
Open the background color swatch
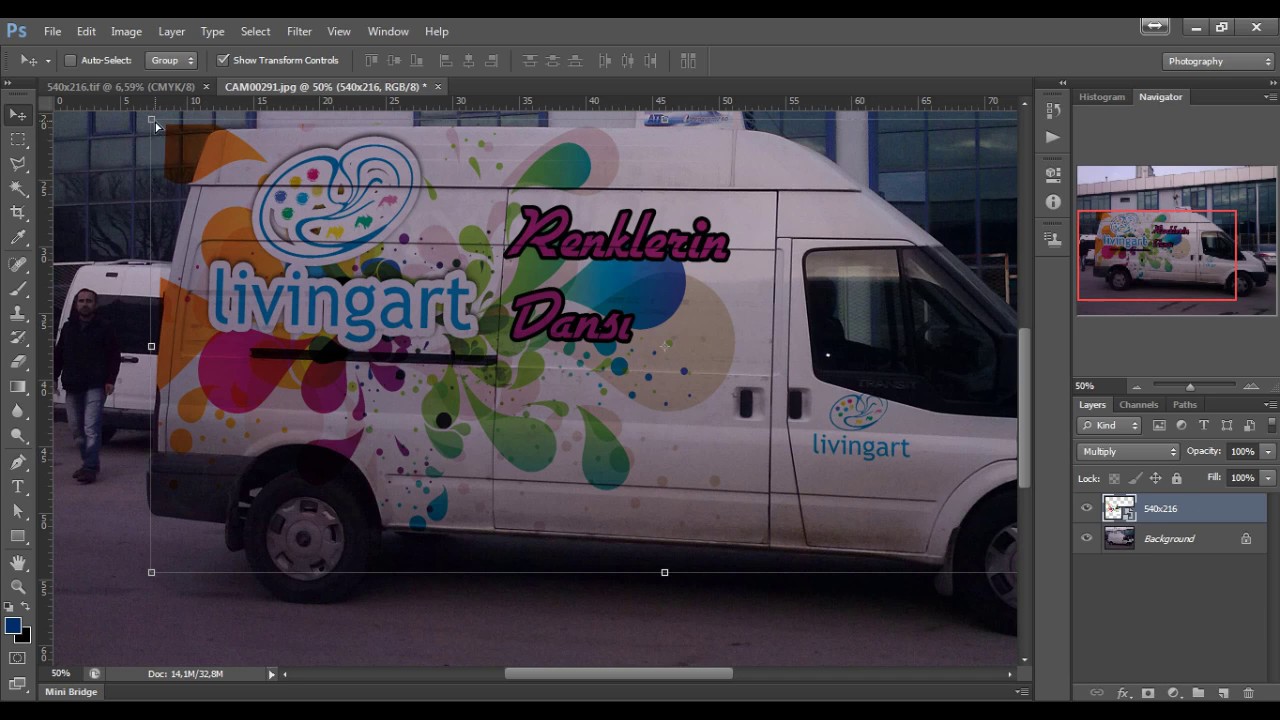click(25, 636)
